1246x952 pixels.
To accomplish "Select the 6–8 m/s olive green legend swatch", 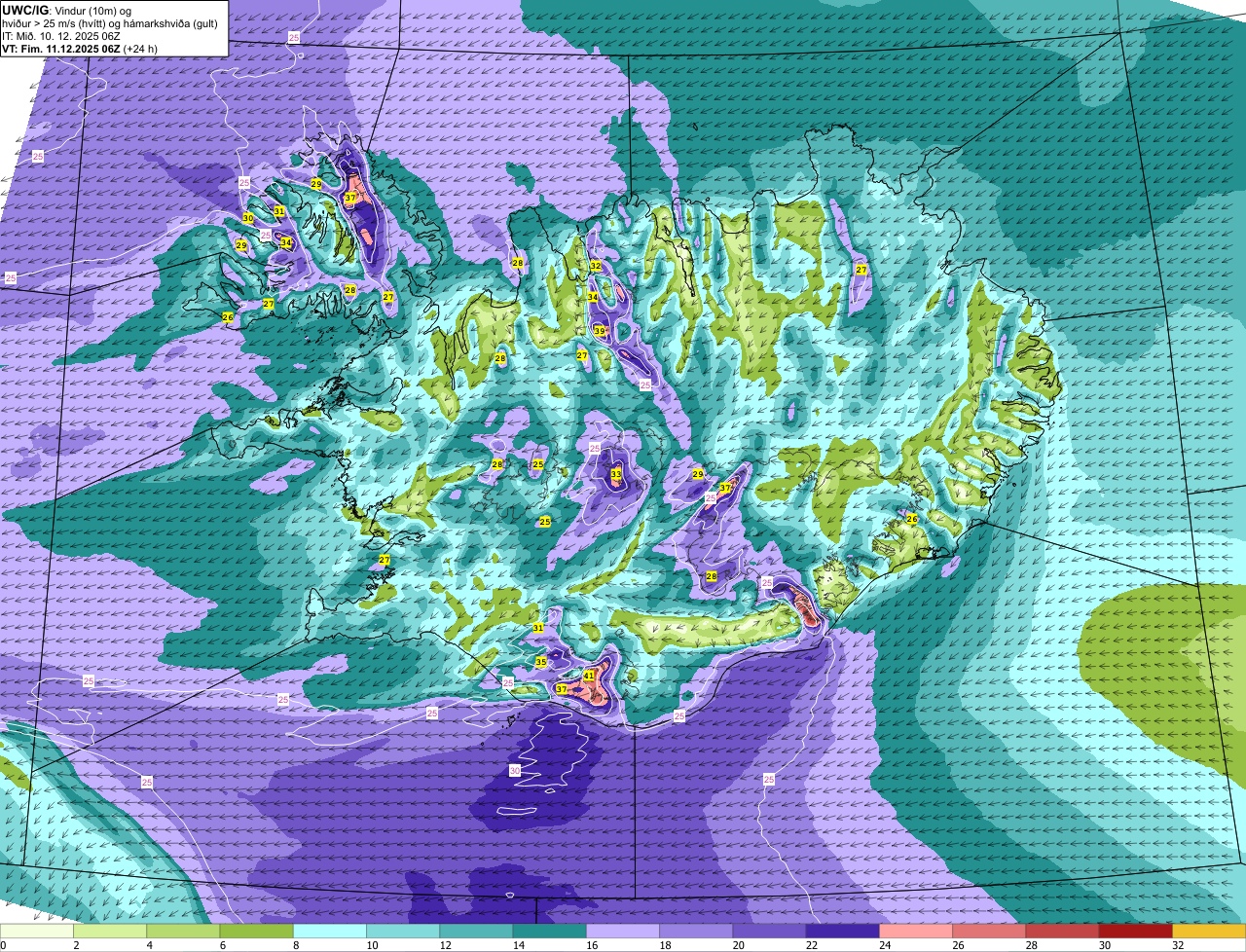I will point(256,931).
